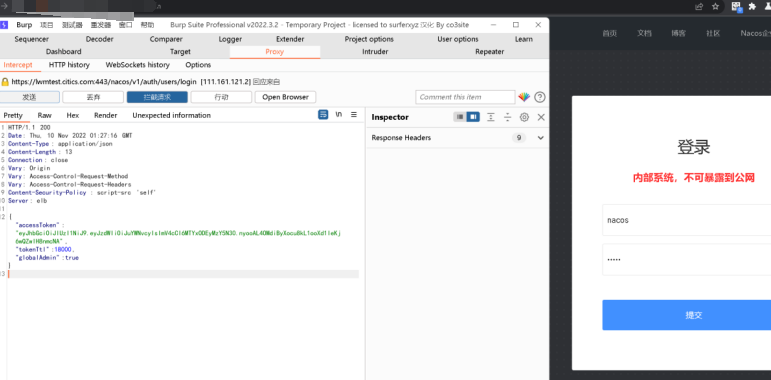The width and height of the screenshot is (771, 380).
Task: Open the Project options tab
Action: tap(369, 39)
